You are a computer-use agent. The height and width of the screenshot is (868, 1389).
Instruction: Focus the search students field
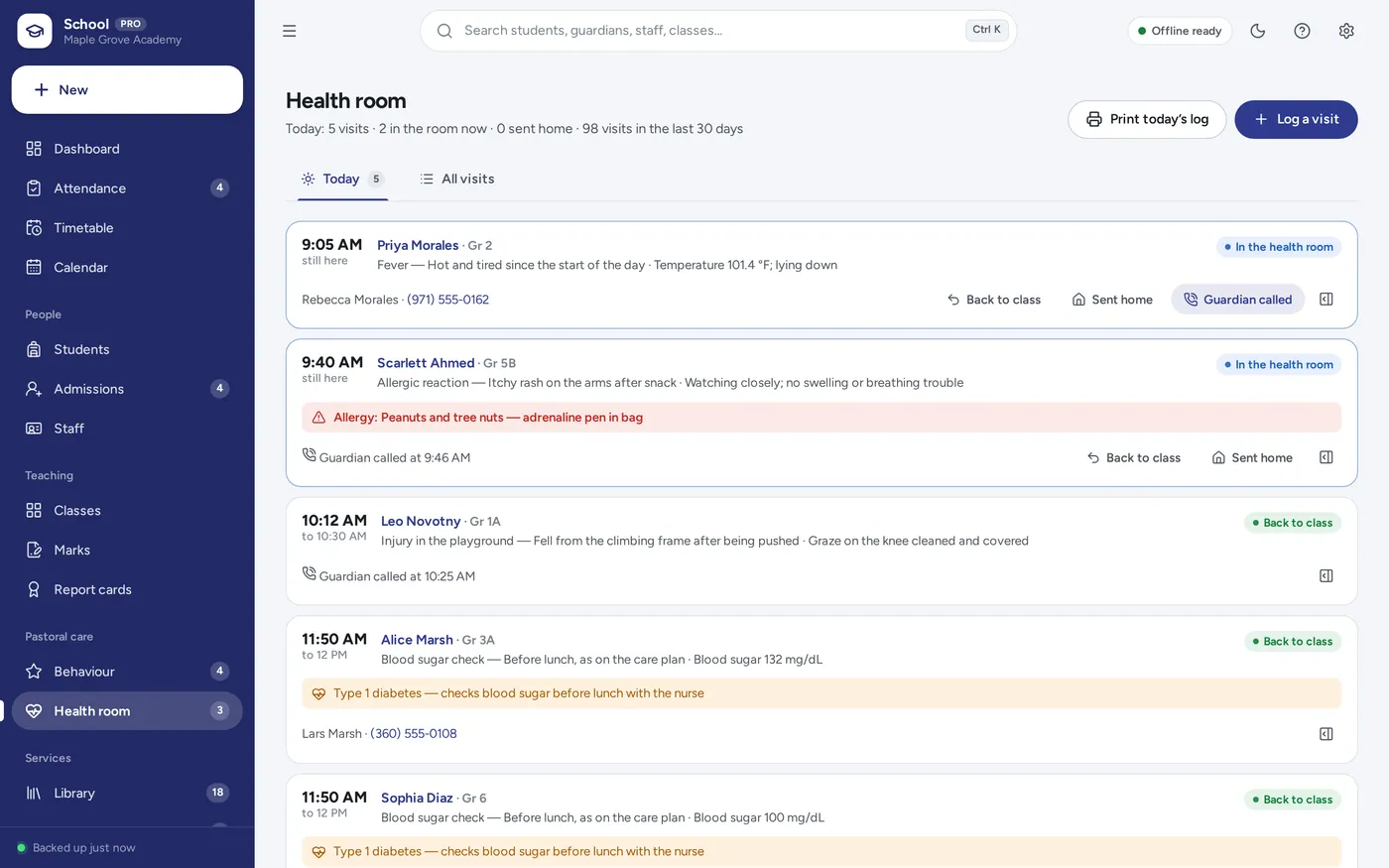718,31
